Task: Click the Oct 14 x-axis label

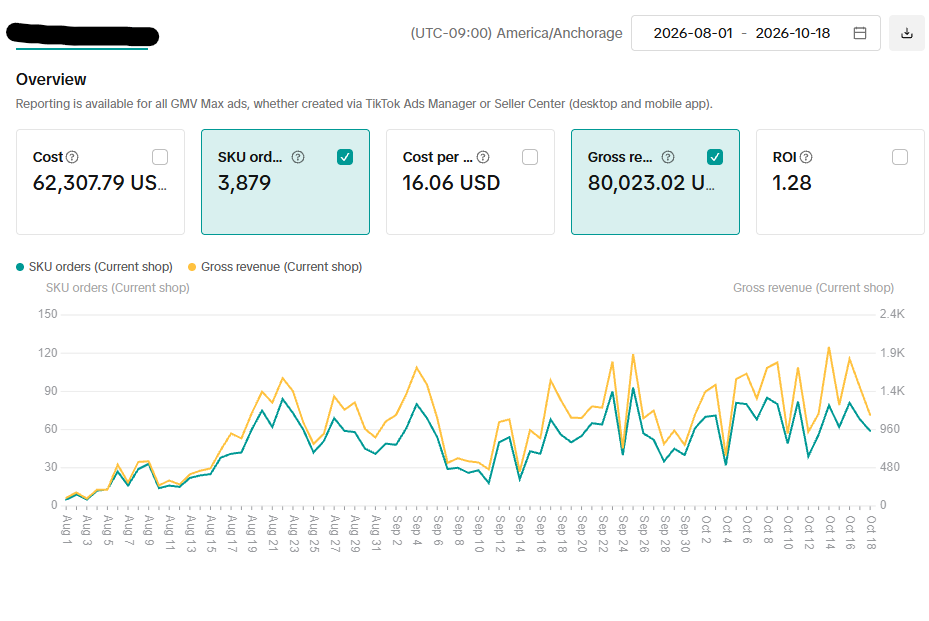Action: coord(829,532)
